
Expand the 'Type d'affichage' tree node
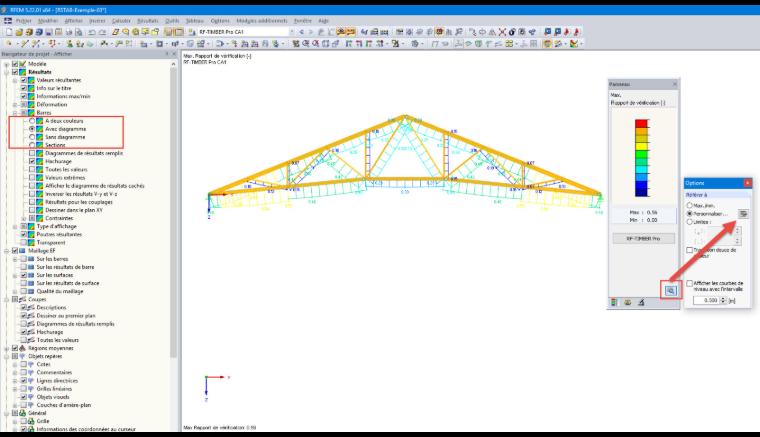(x=15, y=227)
